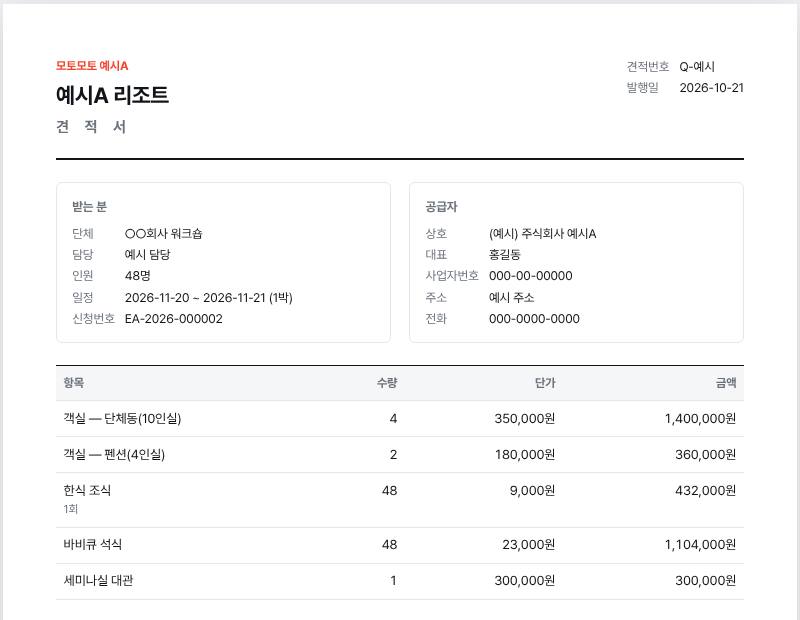Screen dimensions: 800x620
Task: Select the company name '(예시) 주식회사 예시A'
Action: (x=542, y=234)
